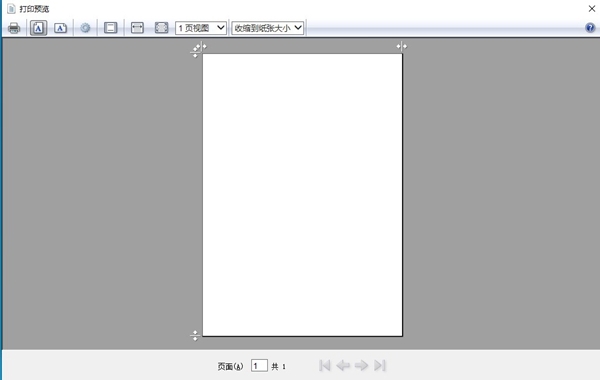Screen dimensions: 600x380
Task: Click the right margin adjust handle above page
Action: 402,47
